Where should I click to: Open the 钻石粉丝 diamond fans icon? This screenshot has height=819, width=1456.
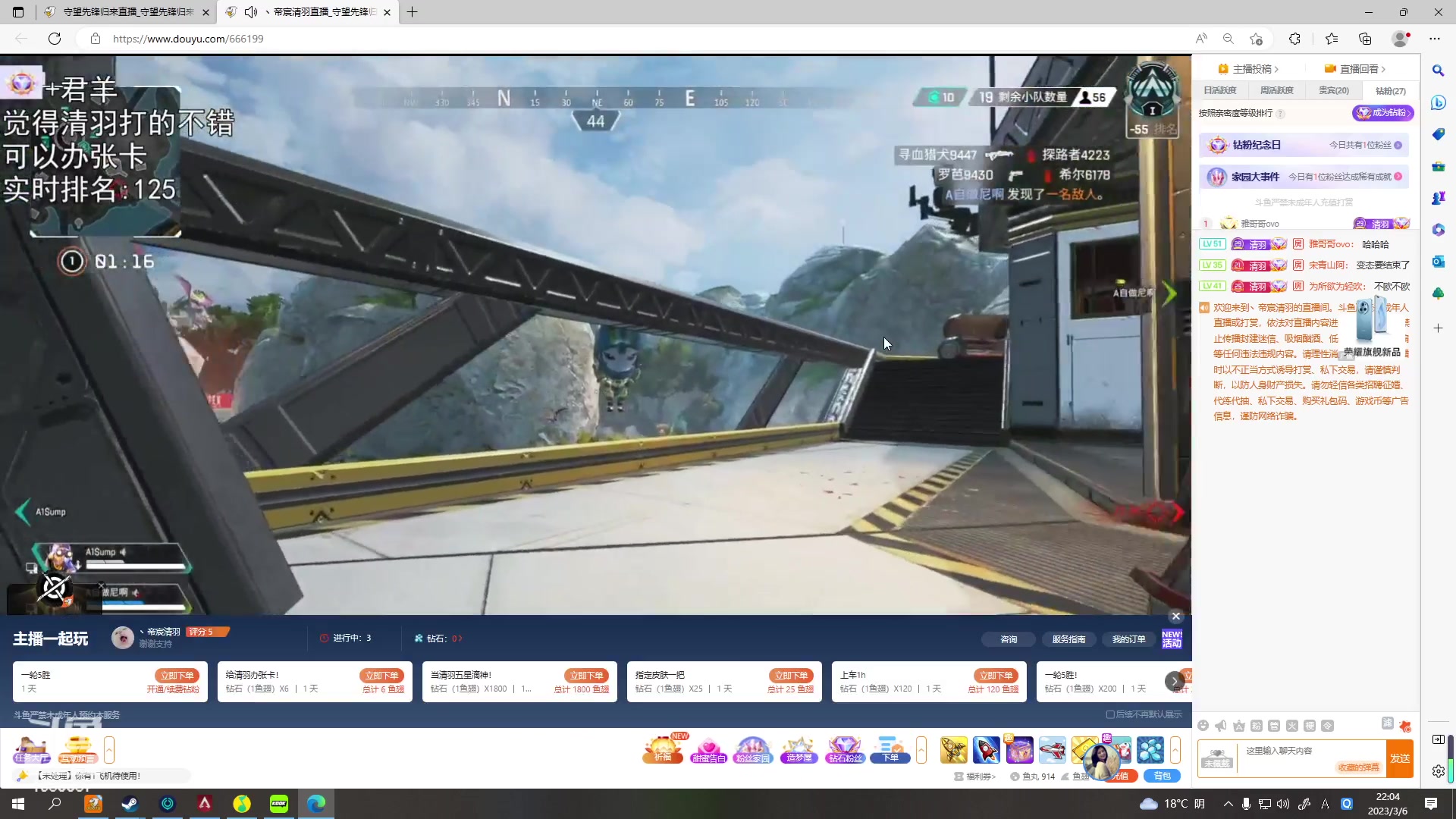(844, 750)
